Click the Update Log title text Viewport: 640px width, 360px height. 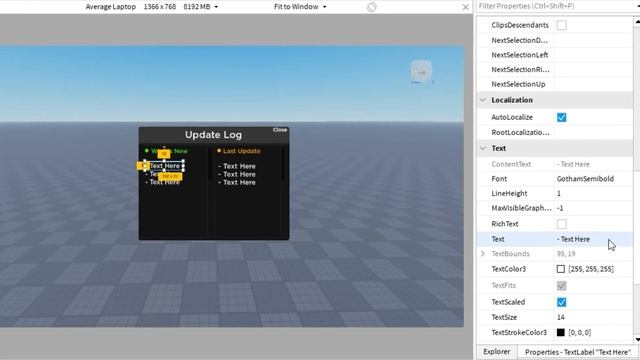213,135
